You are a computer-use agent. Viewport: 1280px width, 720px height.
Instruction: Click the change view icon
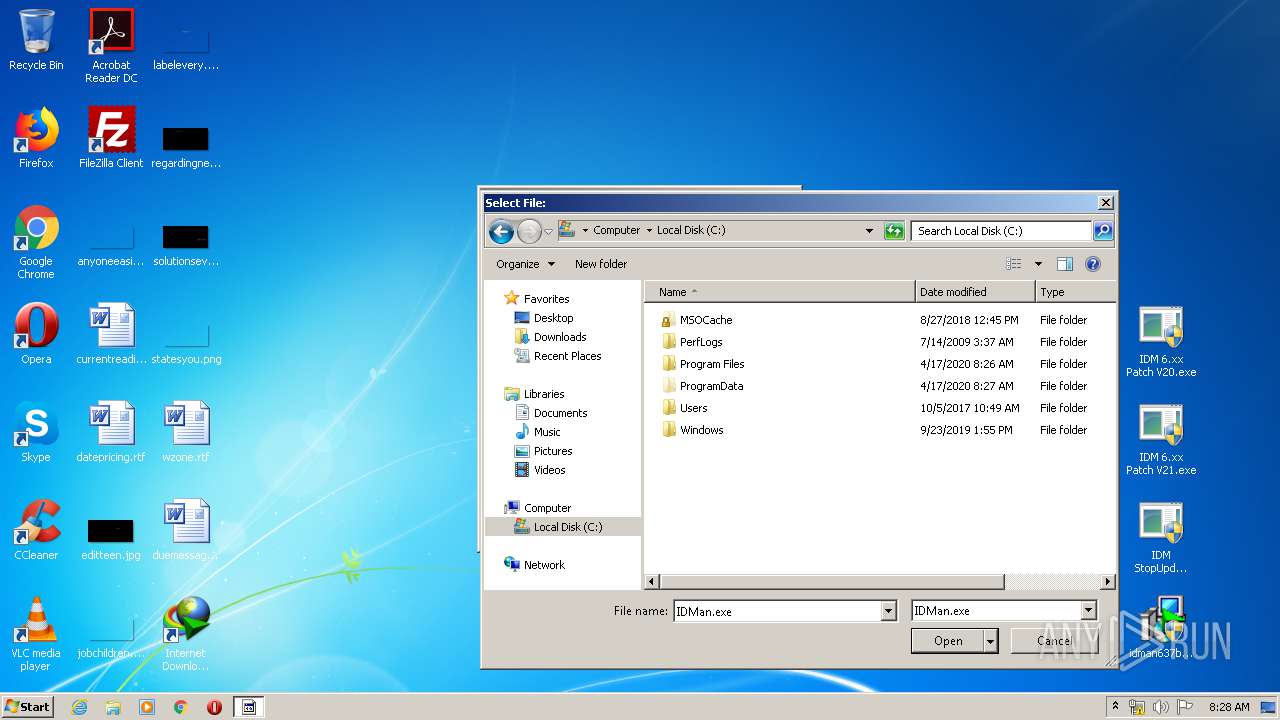pyautogui.click(x=1014, y=264)
